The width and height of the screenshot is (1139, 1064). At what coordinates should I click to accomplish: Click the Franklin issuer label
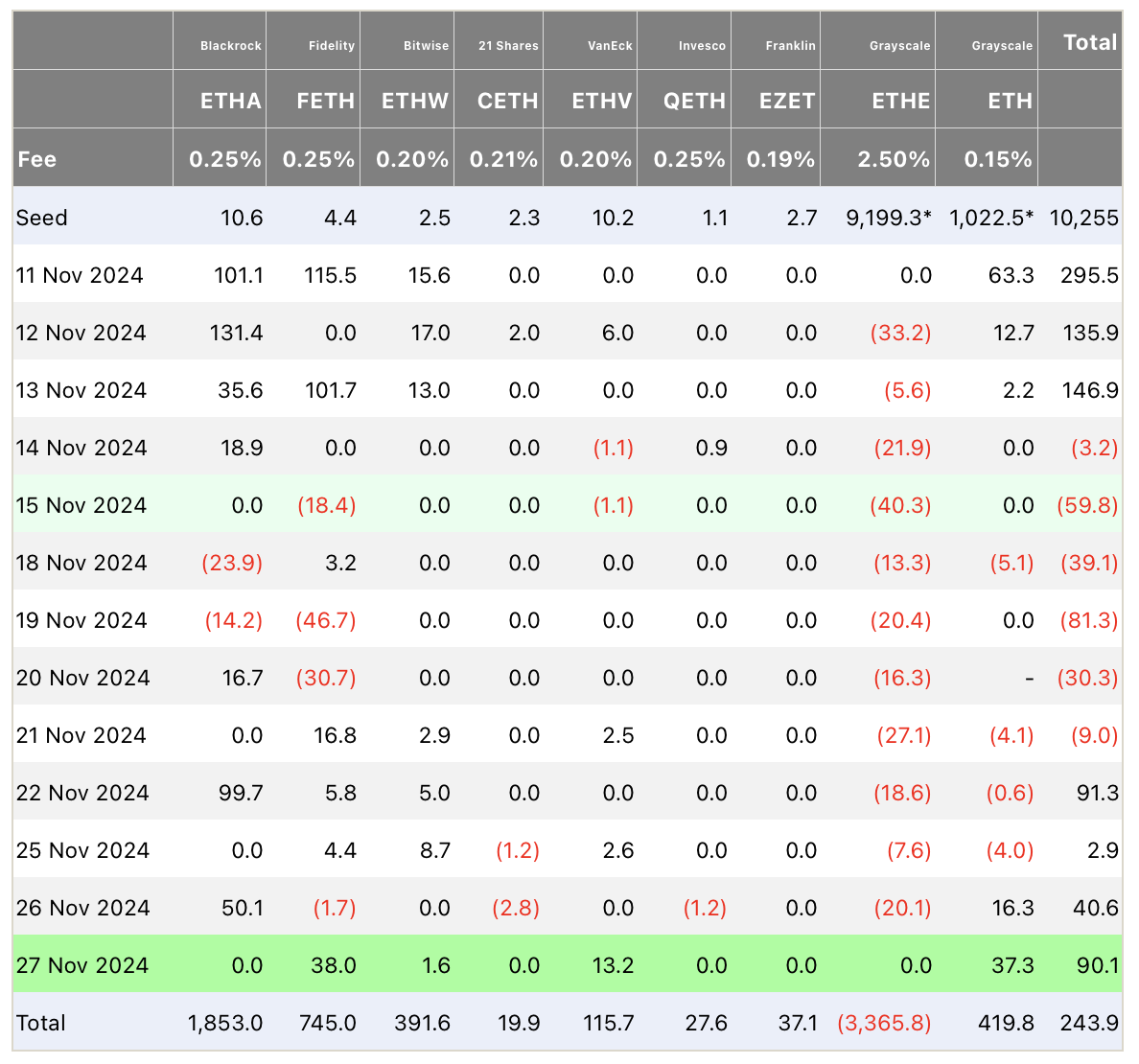[x=790, y=46]
